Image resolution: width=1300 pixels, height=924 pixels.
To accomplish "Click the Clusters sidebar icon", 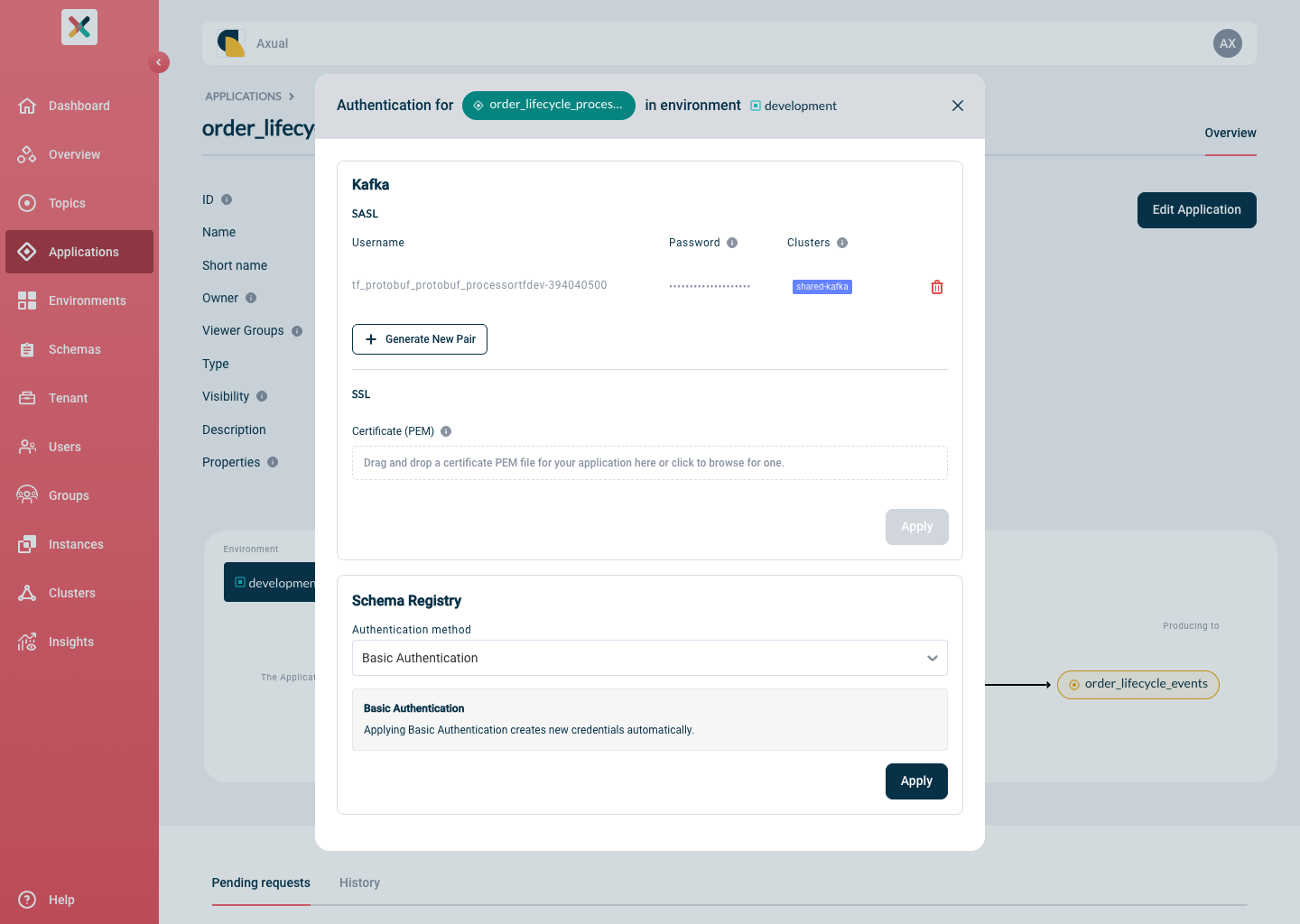I will [27, 593].
